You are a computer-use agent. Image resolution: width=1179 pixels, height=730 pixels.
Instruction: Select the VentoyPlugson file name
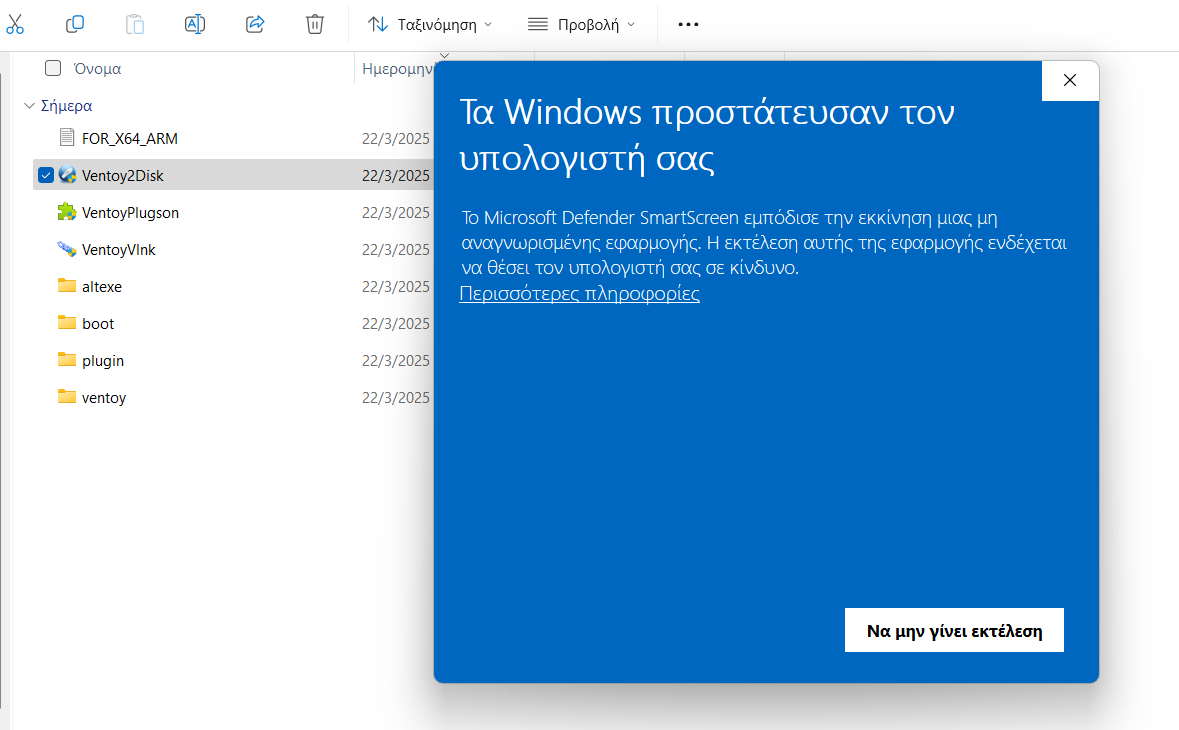pos(130,213)
